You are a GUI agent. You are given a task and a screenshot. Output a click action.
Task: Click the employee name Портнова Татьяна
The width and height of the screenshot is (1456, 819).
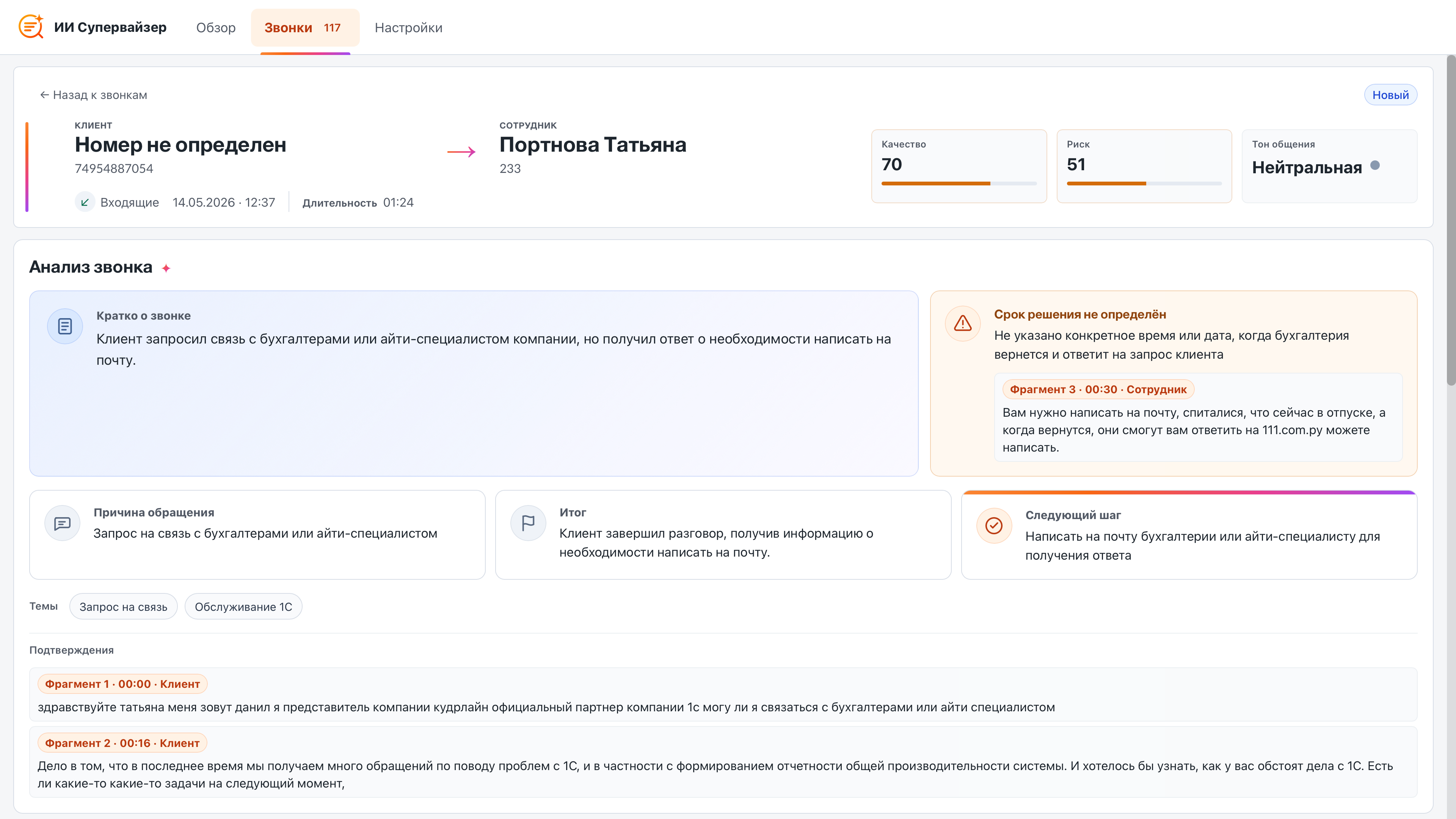pyautogui.click(x=593, y=145)
